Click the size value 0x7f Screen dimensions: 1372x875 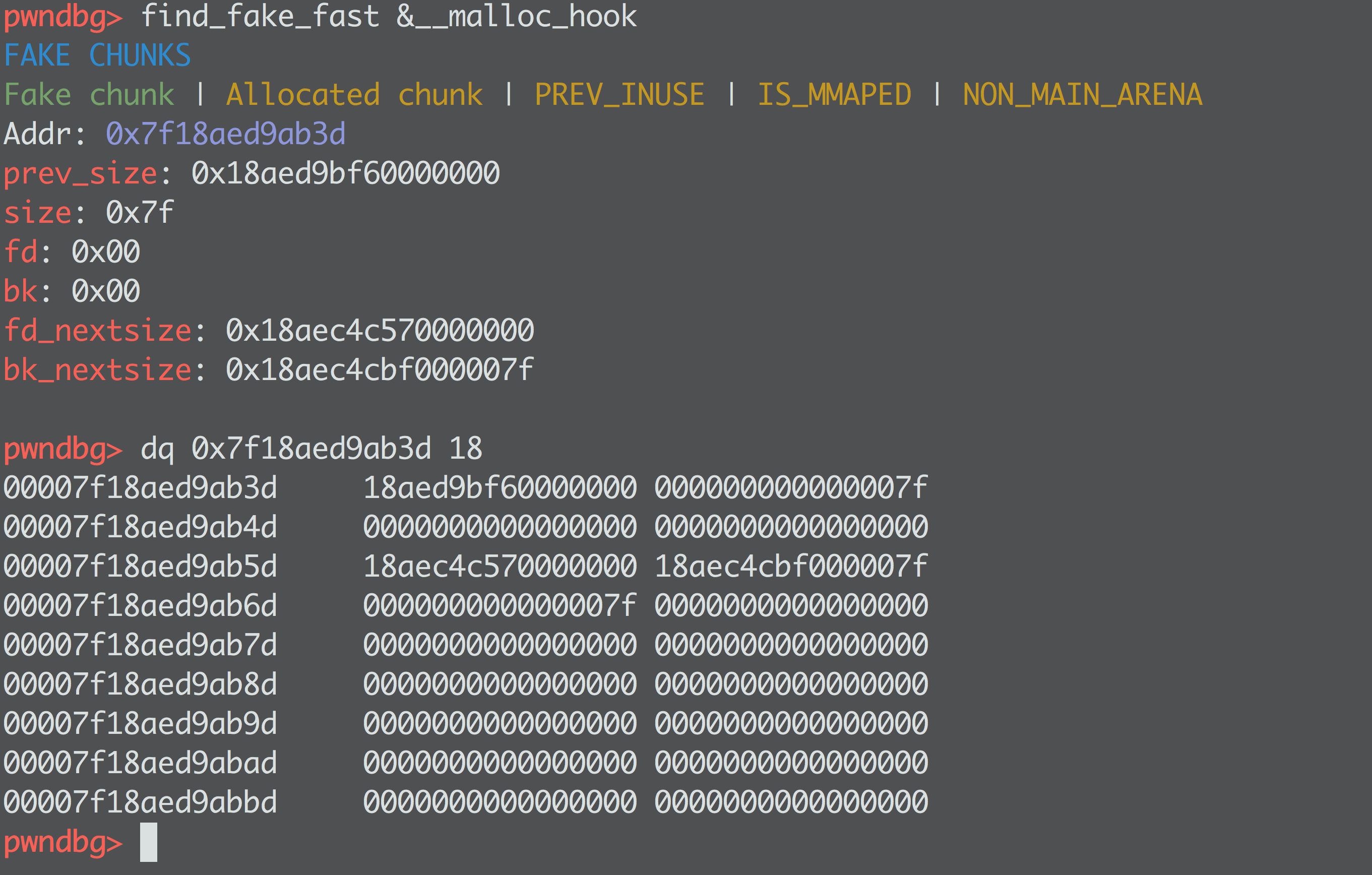[x=140, y=213]
